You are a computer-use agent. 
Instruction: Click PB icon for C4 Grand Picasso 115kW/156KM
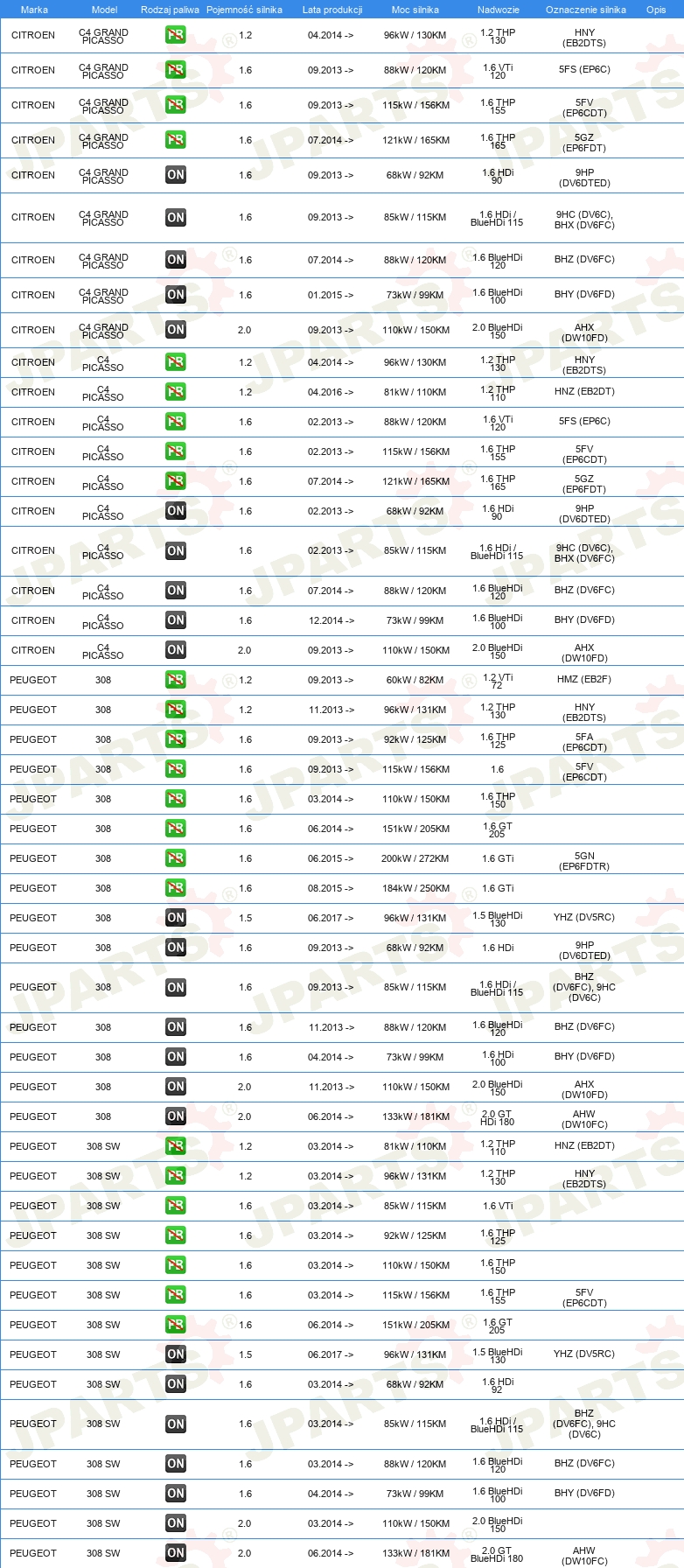click(176, 105)
